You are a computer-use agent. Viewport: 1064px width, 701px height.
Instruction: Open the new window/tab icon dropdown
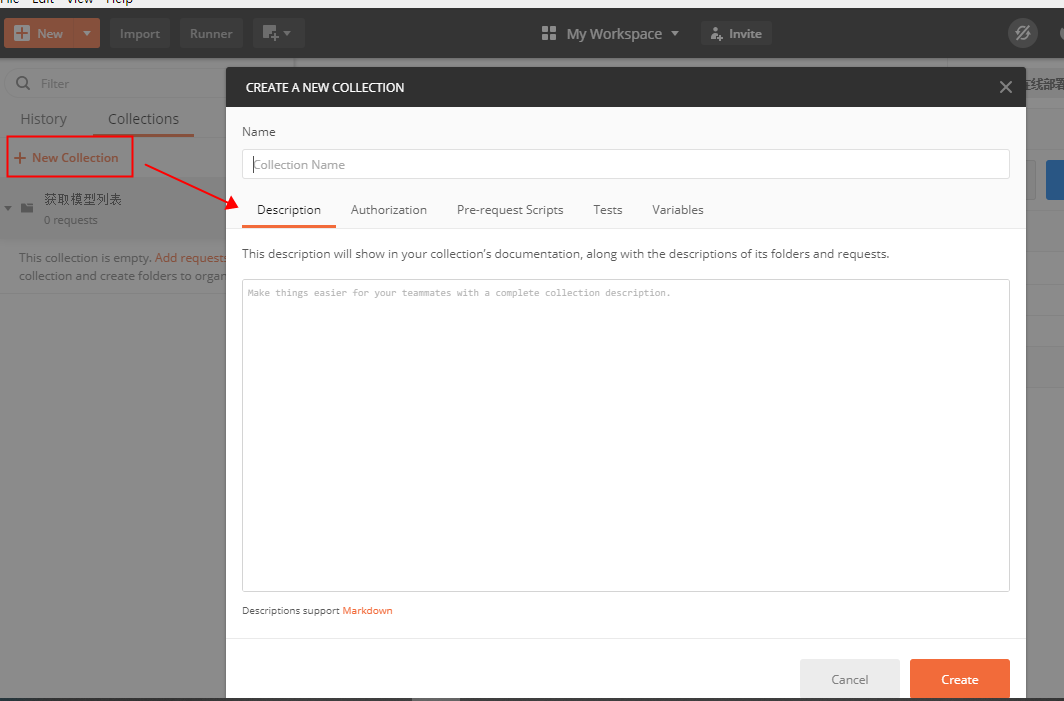point(278,33)
